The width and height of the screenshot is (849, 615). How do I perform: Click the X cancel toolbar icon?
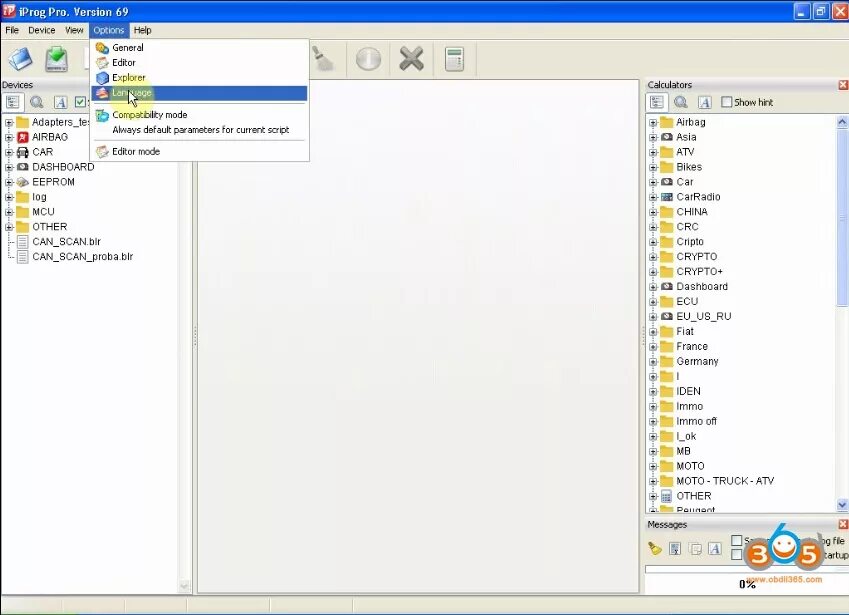(412, 59)
